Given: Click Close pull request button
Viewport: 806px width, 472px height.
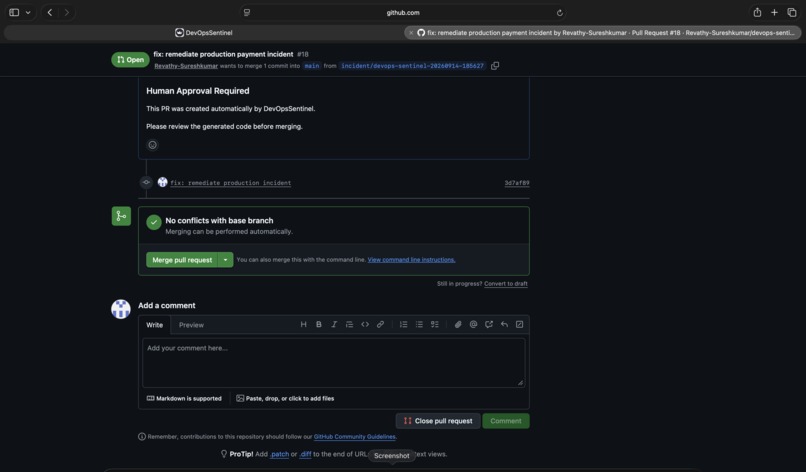Looking at the screenshot, I should click(x=438, y=421).
